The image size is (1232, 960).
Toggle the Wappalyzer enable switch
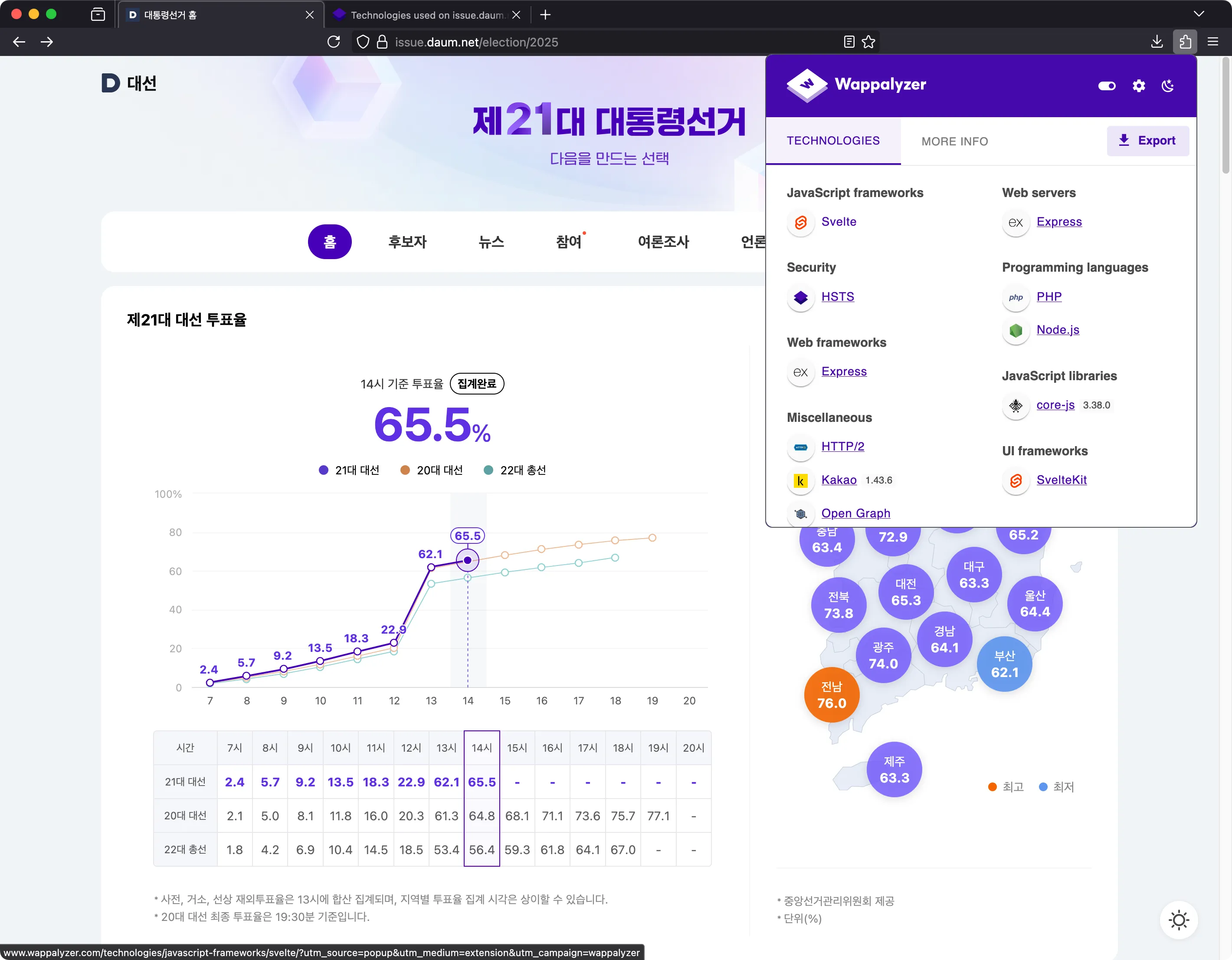(1106, 86)
